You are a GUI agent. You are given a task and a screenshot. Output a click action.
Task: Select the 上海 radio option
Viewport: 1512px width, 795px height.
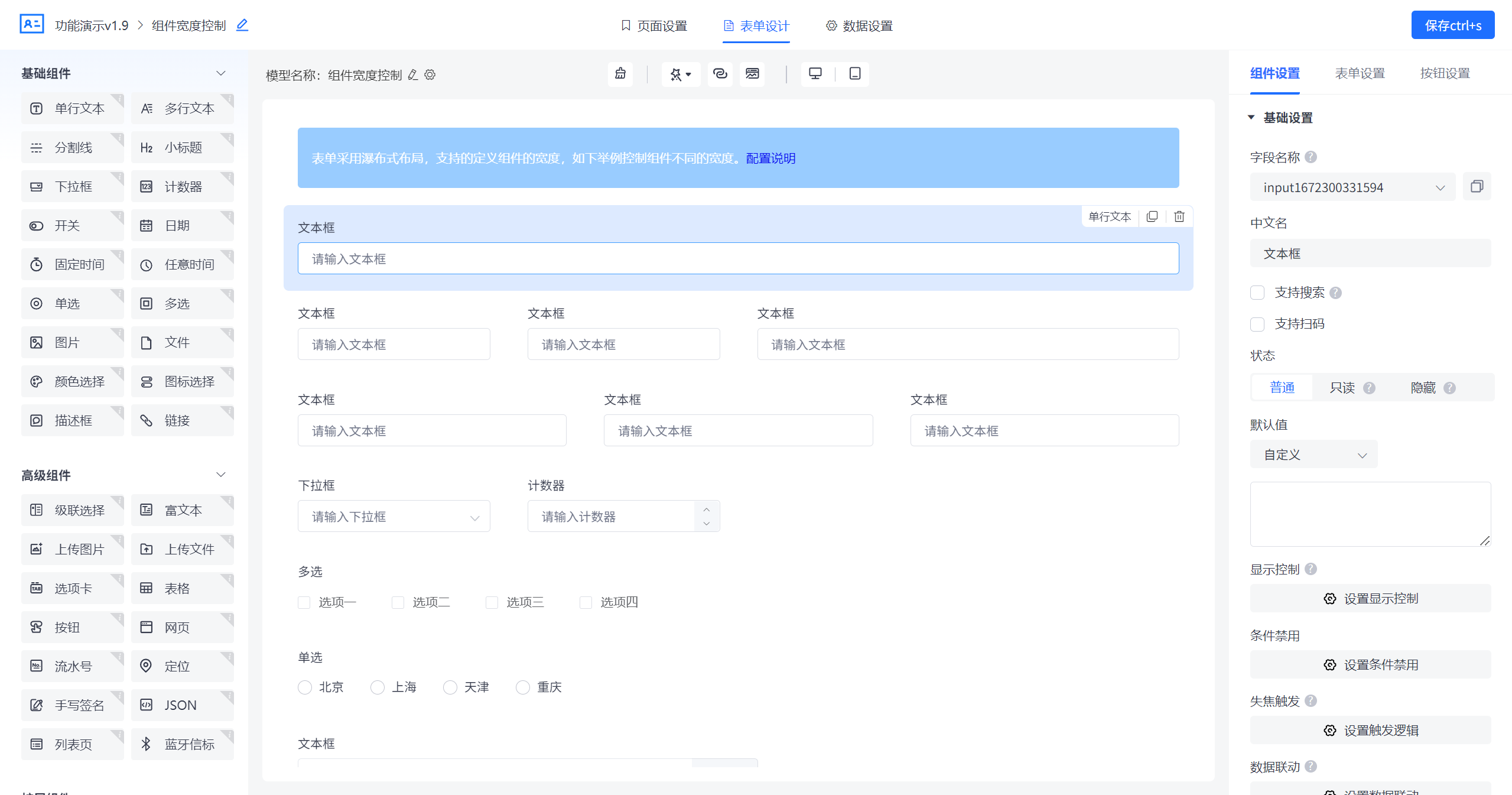tap(377, 687)
